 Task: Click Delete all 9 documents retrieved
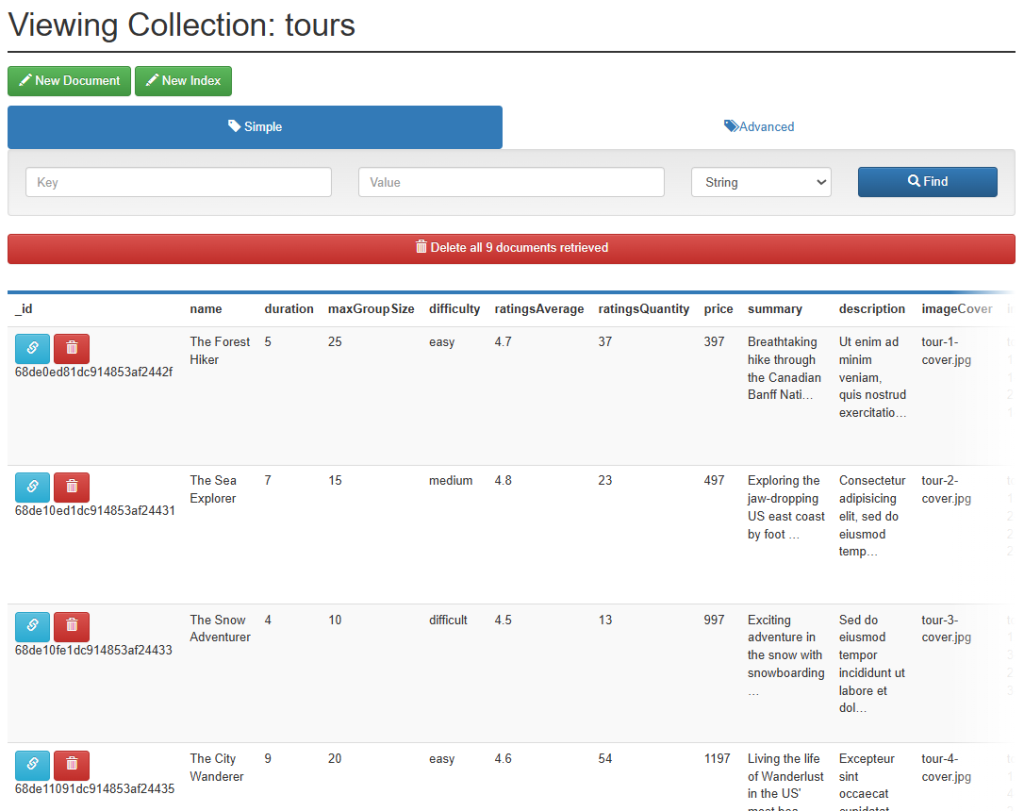click(x=511, y=248)
